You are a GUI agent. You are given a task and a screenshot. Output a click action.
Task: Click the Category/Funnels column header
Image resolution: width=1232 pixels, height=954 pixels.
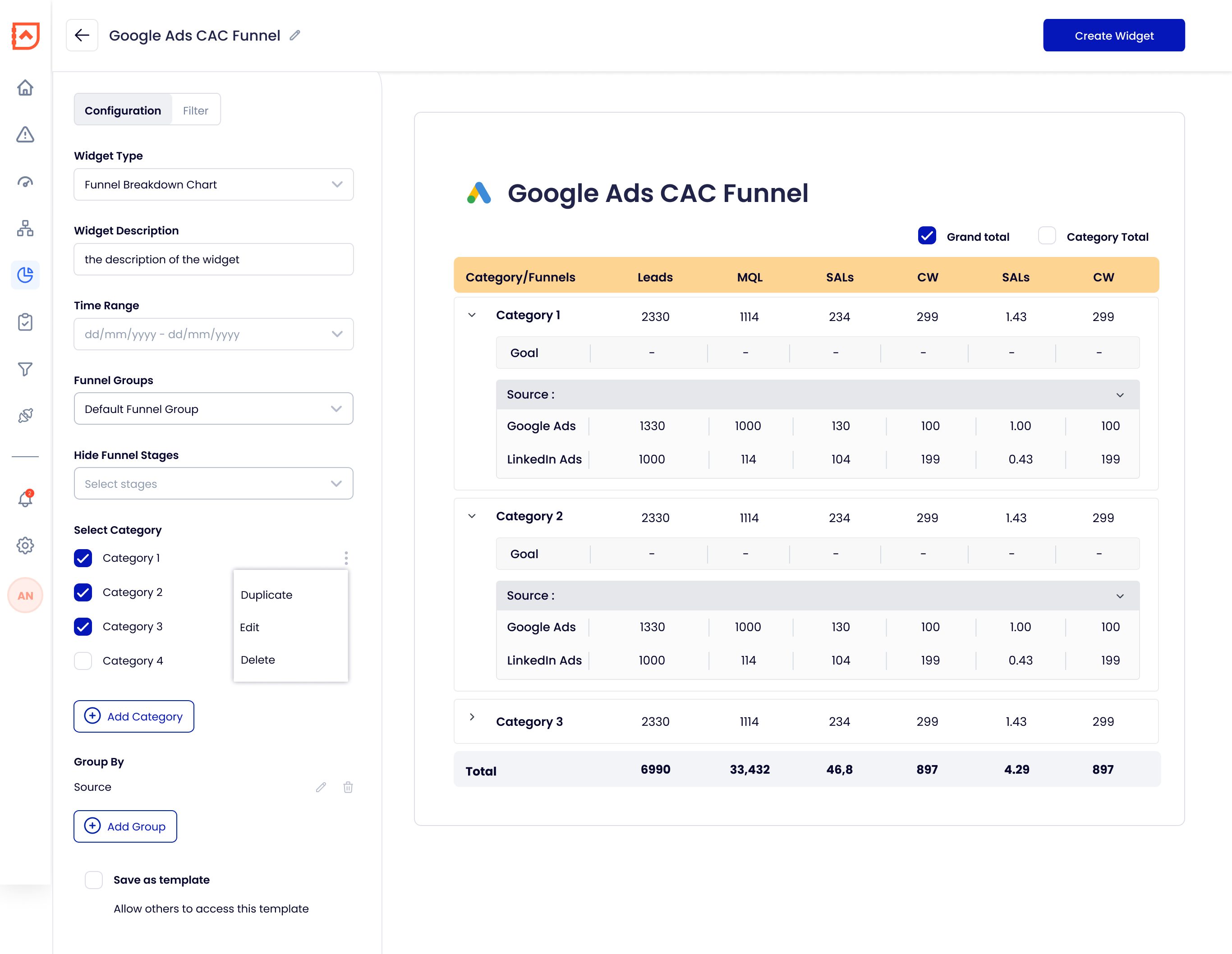(520, 277)
